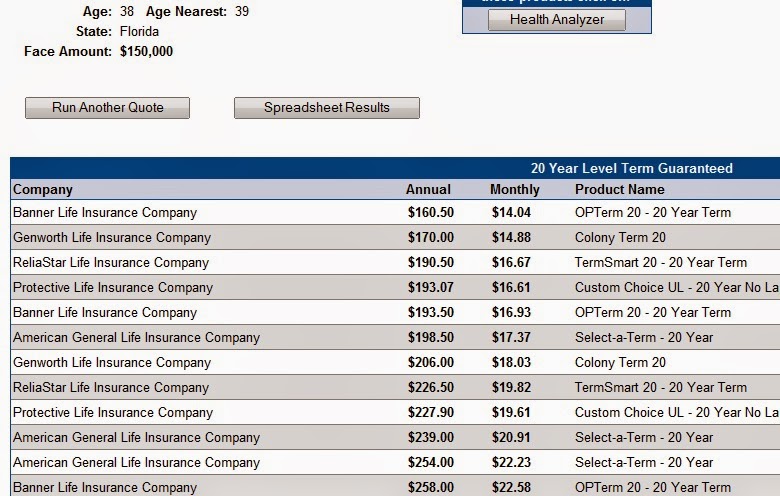
Task: Select the Product Name column header
Action: [x=620, y=190]
